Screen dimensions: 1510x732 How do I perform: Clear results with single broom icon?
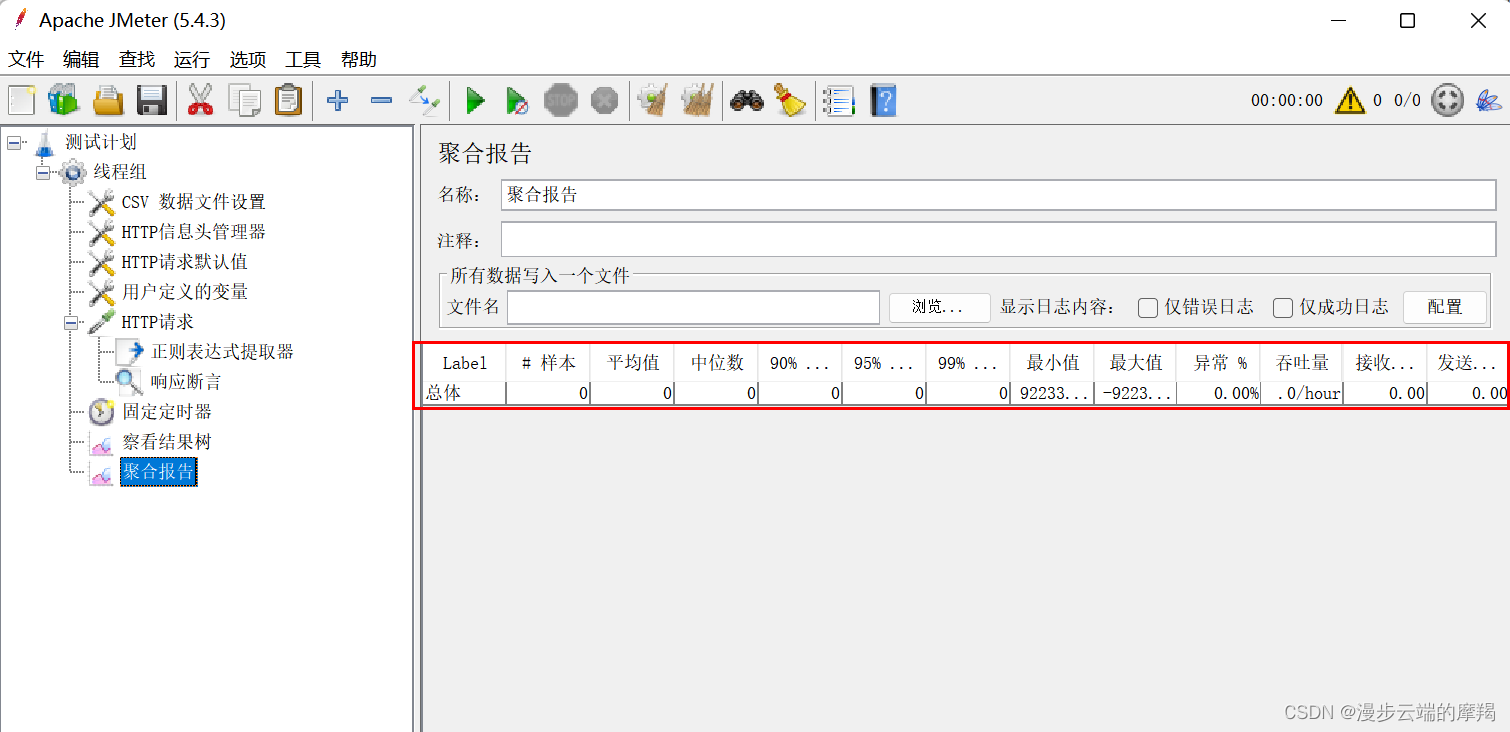(653, 100)
